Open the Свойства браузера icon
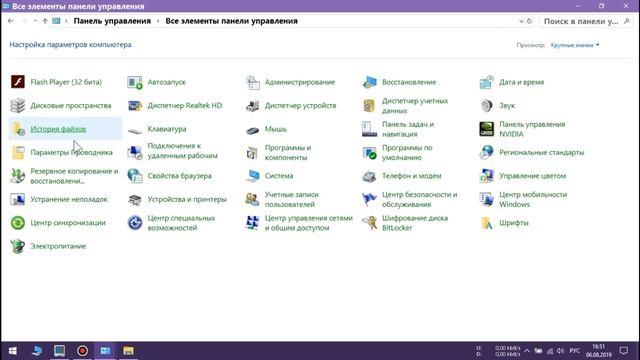This screenshot has width=640, height=360. [135, 176]
